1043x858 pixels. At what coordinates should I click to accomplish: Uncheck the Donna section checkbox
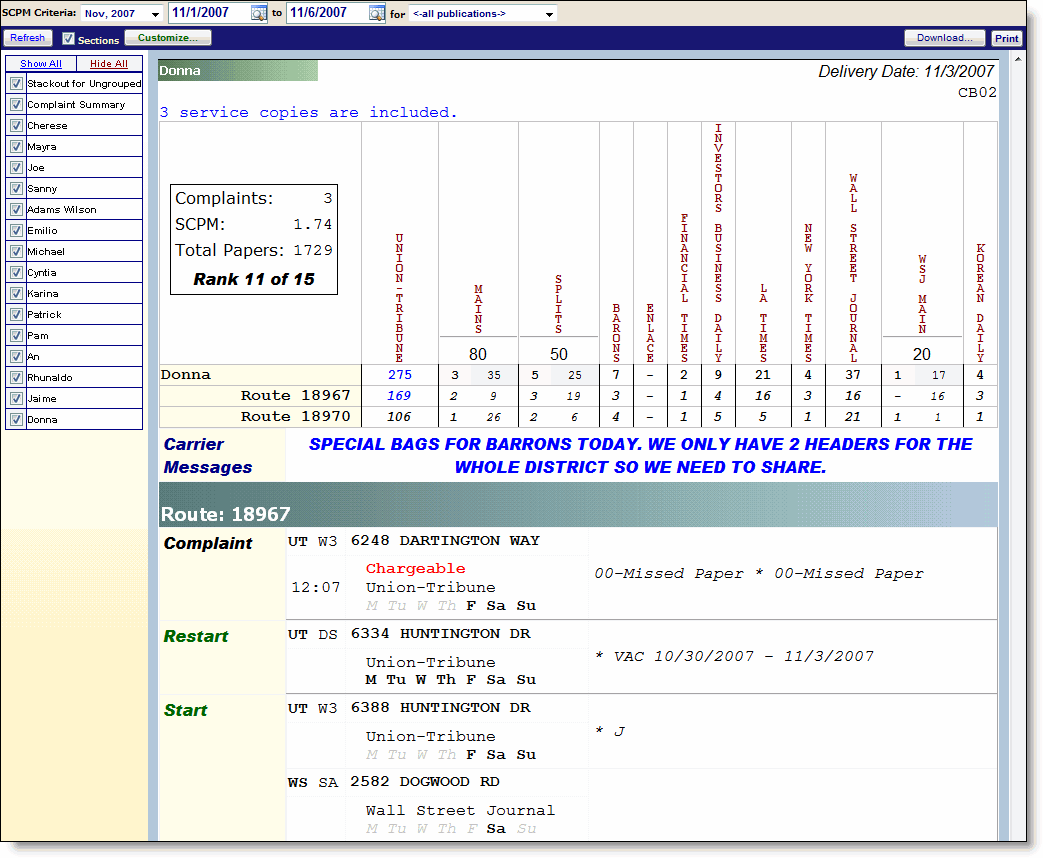(x=16, y=420)
